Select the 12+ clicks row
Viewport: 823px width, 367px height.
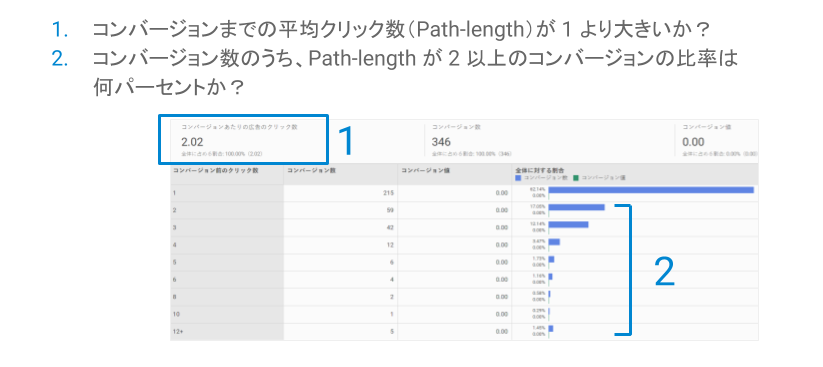tap(465, 332)
